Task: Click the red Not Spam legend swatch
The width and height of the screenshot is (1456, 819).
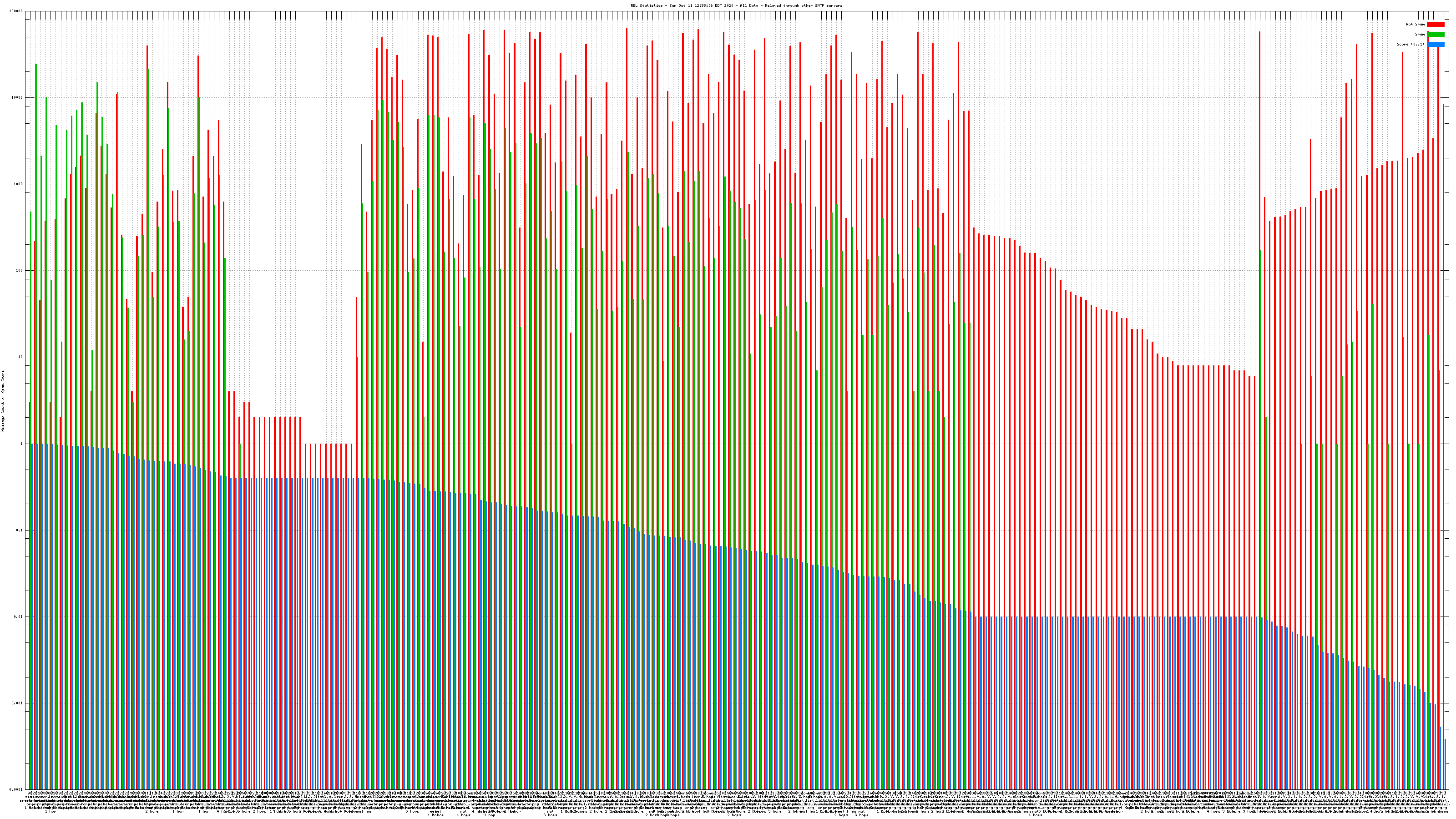Action: (1435, 24)
